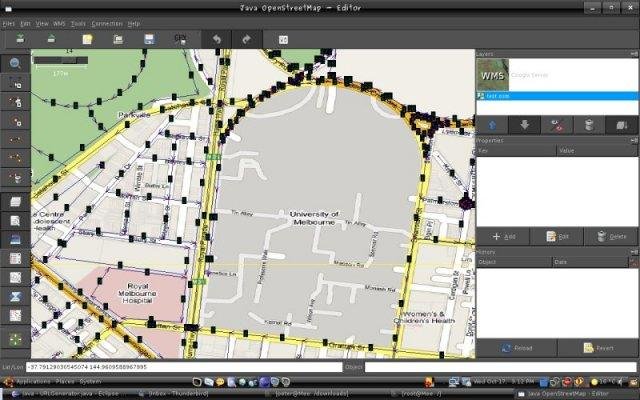Toggle the dialog button with page-and-magnifier icon
640x400 pixels.
[15, 221]
